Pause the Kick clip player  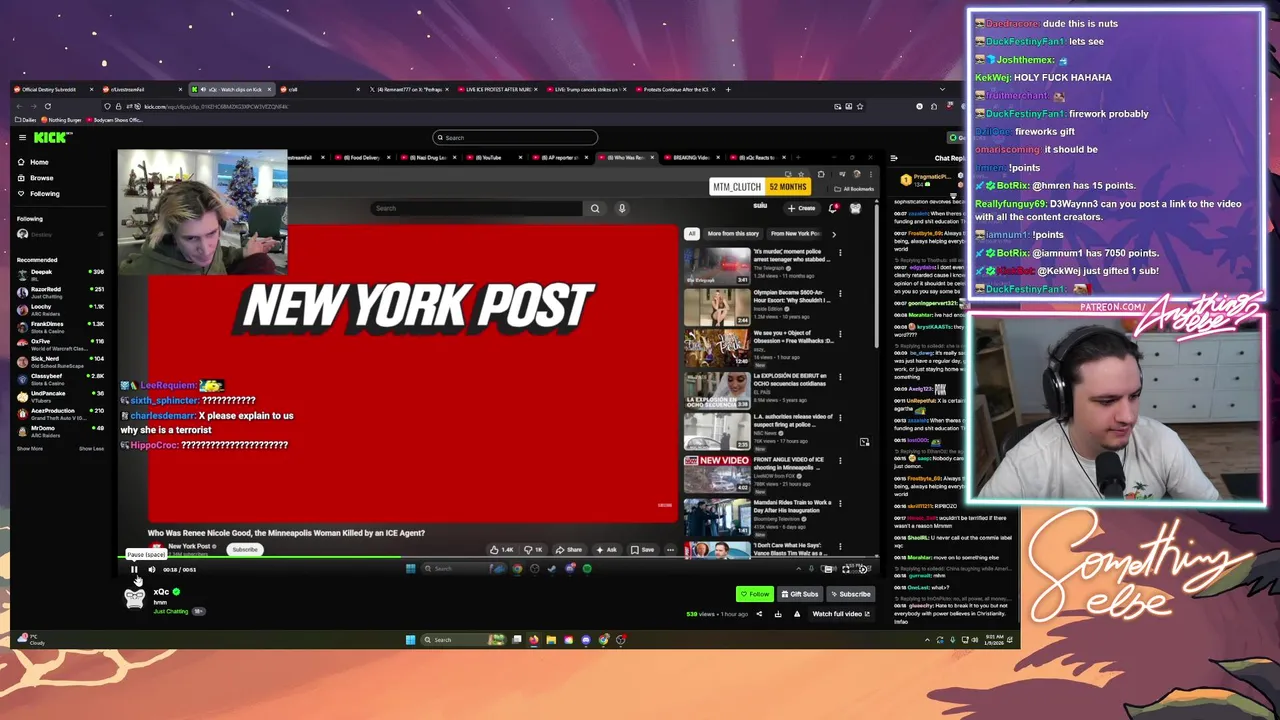coord(134,569)
